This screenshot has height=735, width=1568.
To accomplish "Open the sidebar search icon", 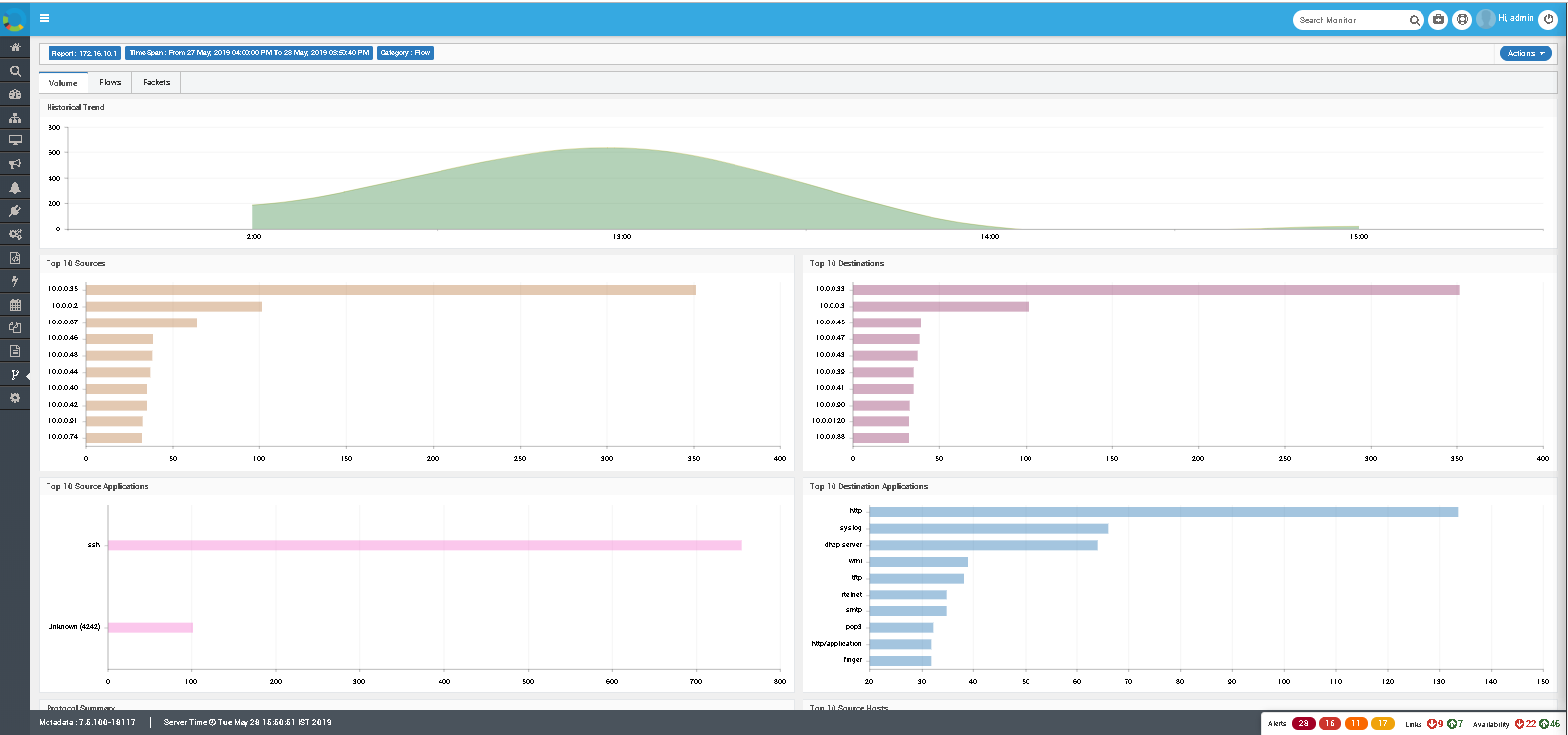I will (15, 71).
